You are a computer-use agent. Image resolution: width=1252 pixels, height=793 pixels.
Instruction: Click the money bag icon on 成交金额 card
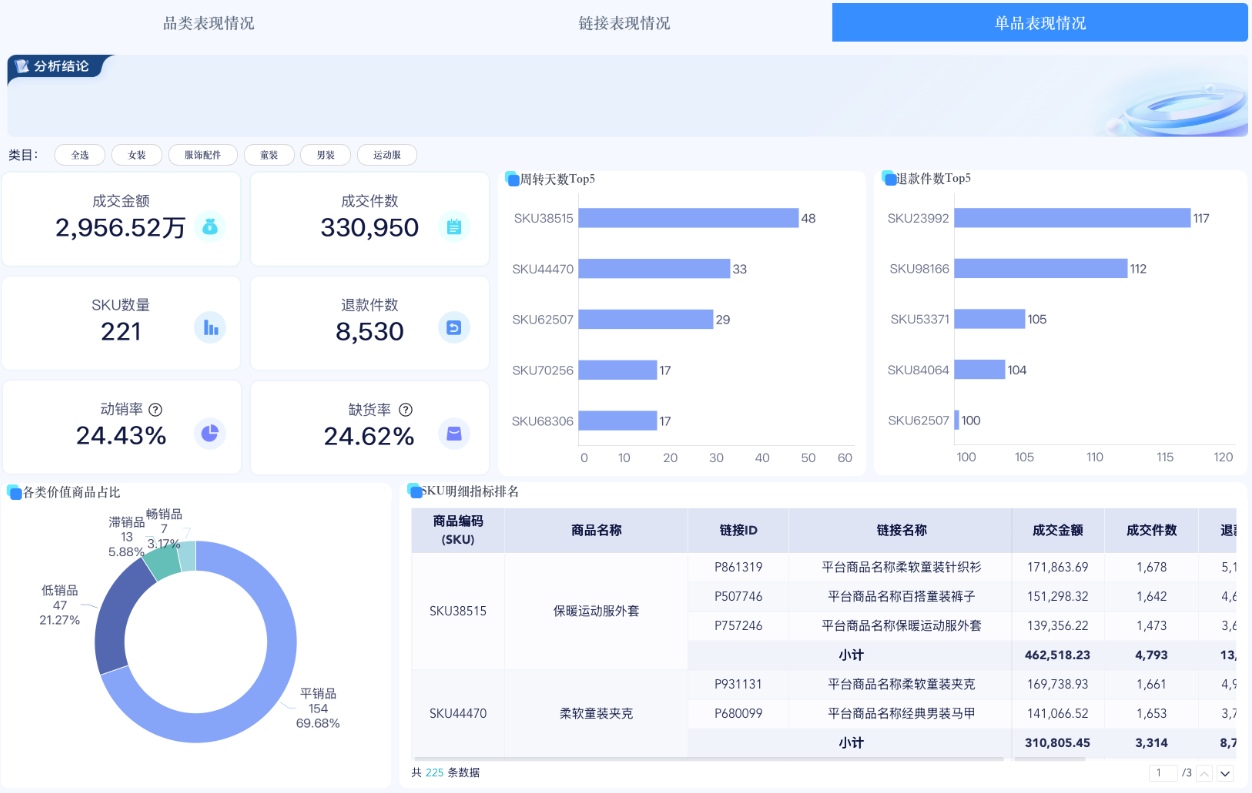(209, 227)
